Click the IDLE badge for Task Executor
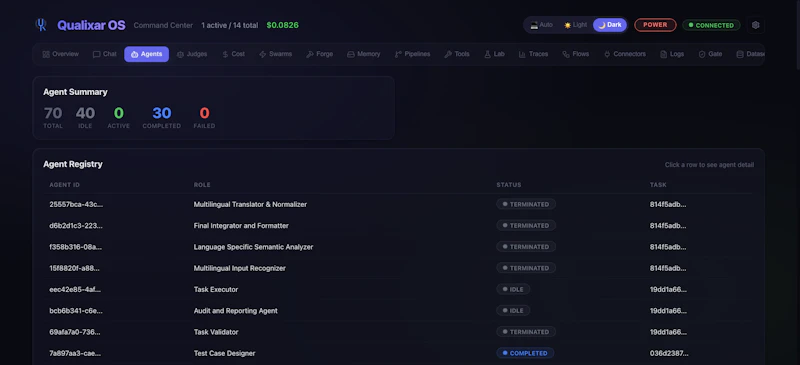 513,289
